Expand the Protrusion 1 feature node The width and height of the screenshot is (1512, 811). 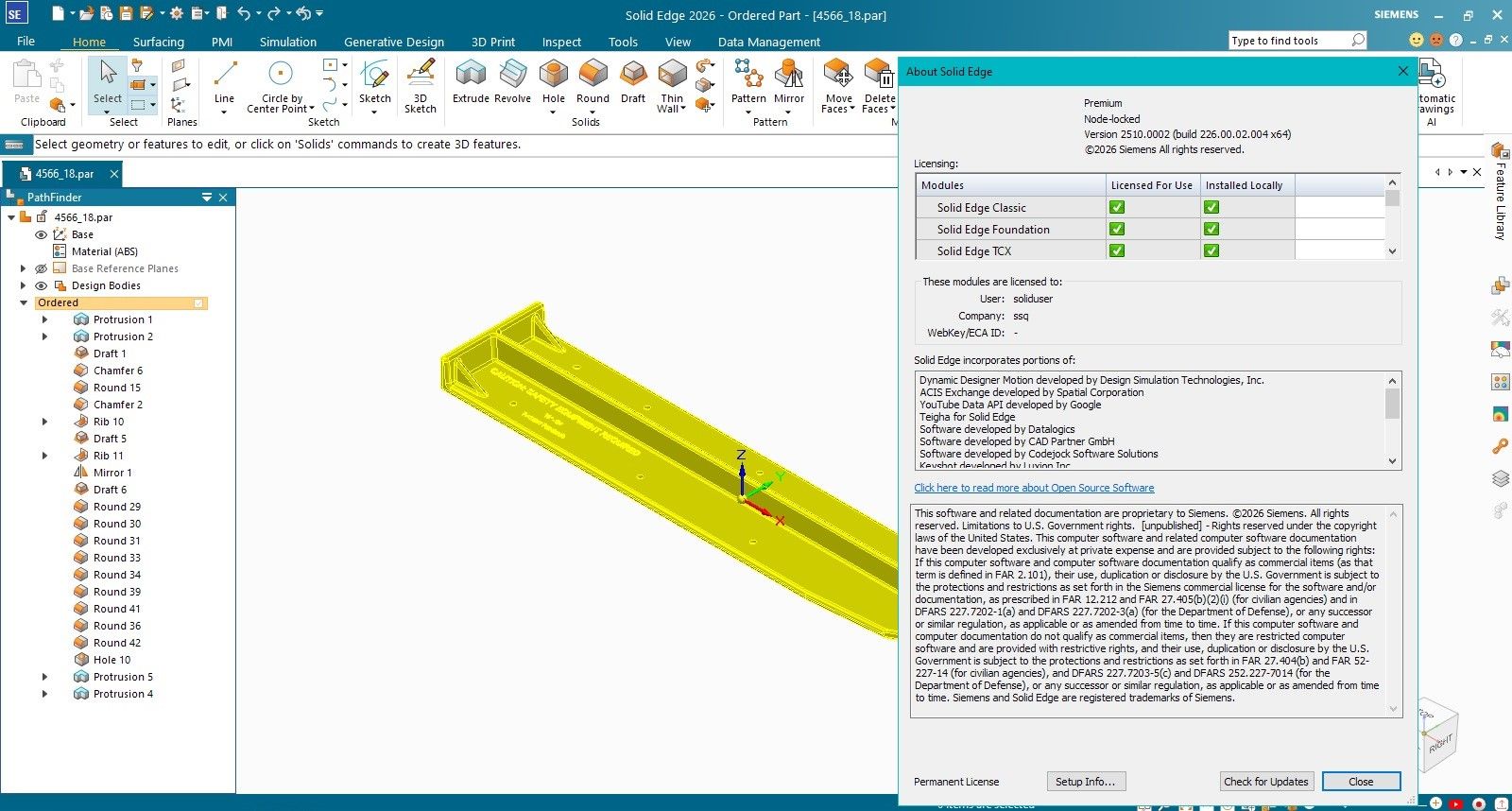pyautogui.click(x=44, y=319)
